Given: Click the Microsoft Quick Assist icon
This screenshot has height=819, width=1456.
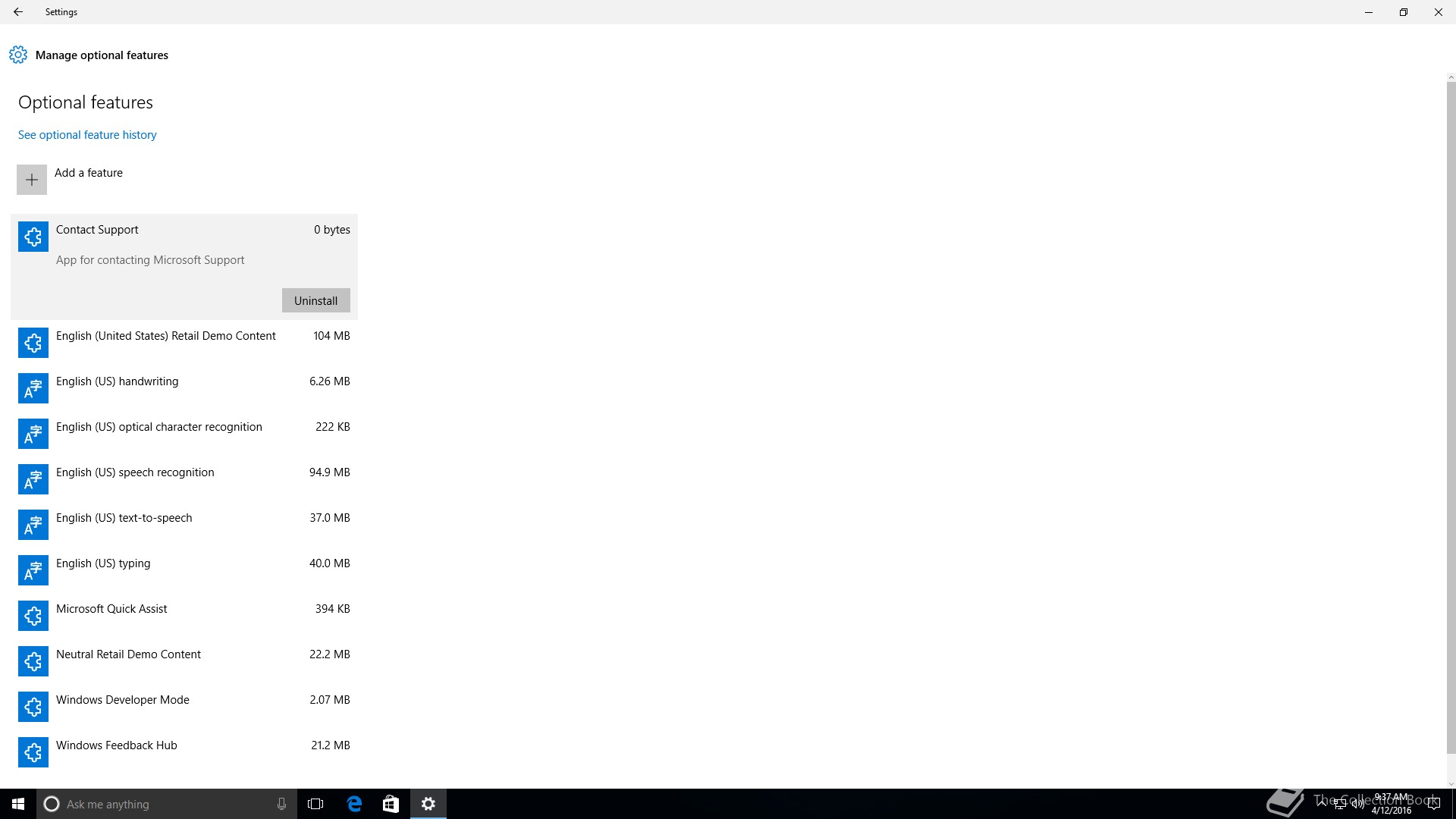Looking at the screenshot, I should point(33,616).
